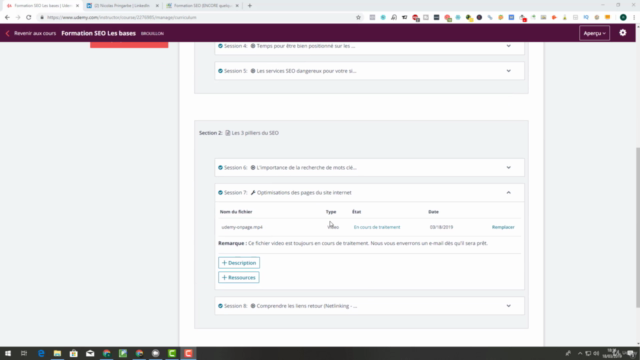Image resolution: width=640 pixels, height=360 pixels.
Task: Click the État column header
Action: click(x=357, y=212)
